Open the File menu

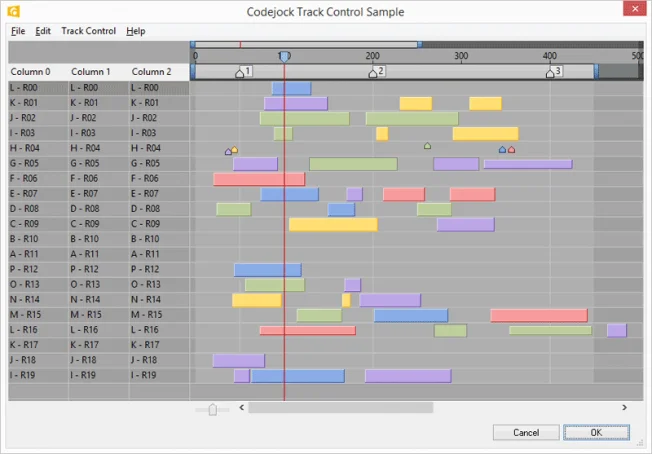18,31
